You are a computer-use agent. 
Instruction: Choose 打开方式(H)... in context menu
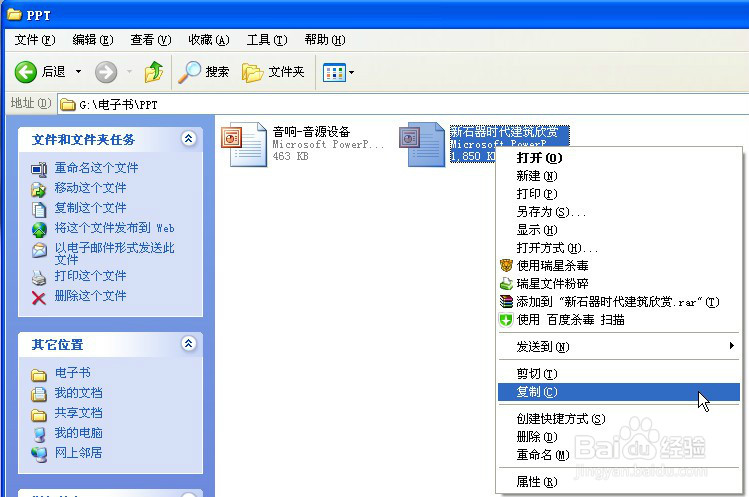[x=619, y=248]
